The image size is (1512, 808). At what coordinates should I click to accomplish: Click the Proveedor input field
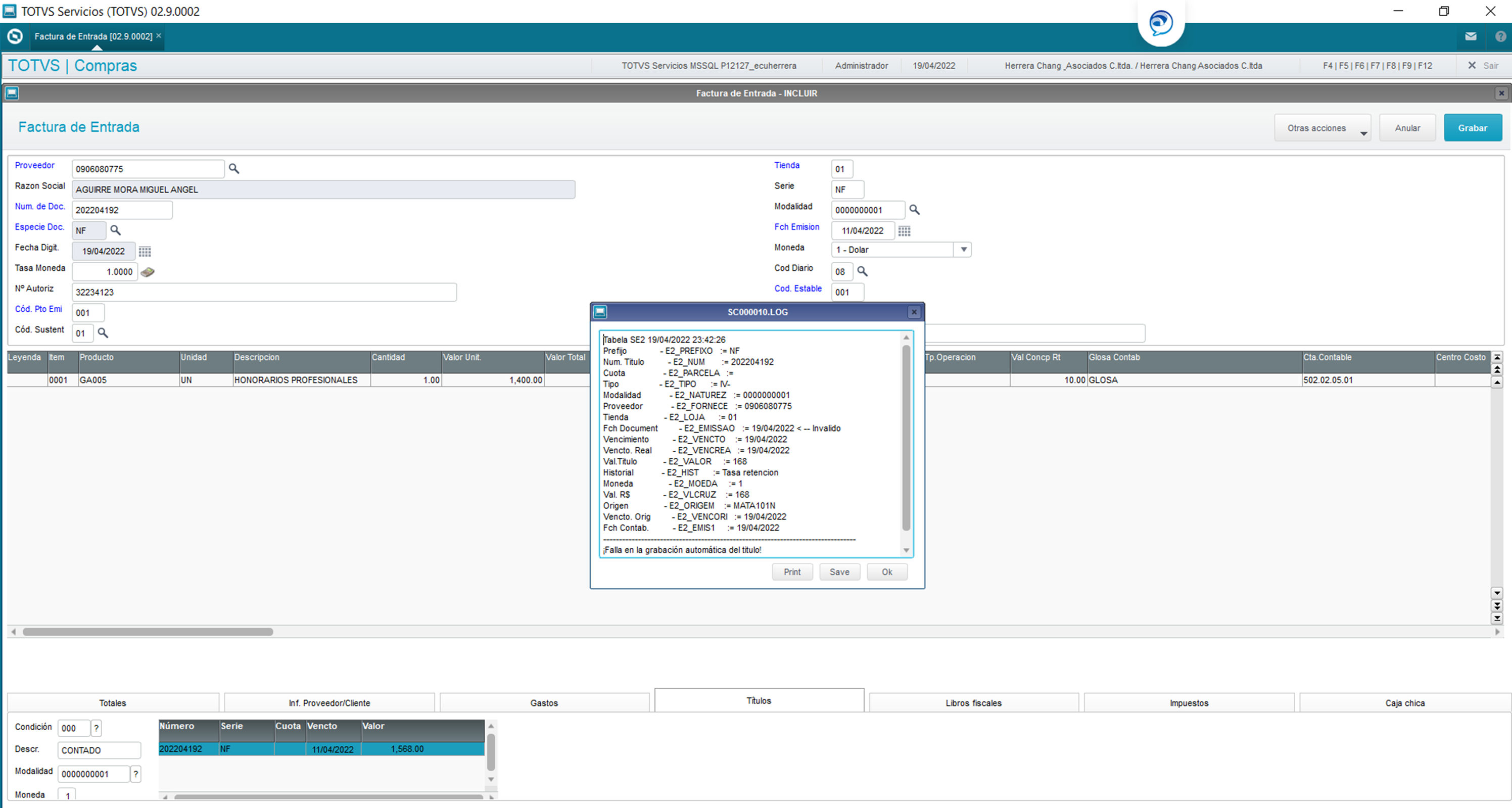click(x=148, y=169)
